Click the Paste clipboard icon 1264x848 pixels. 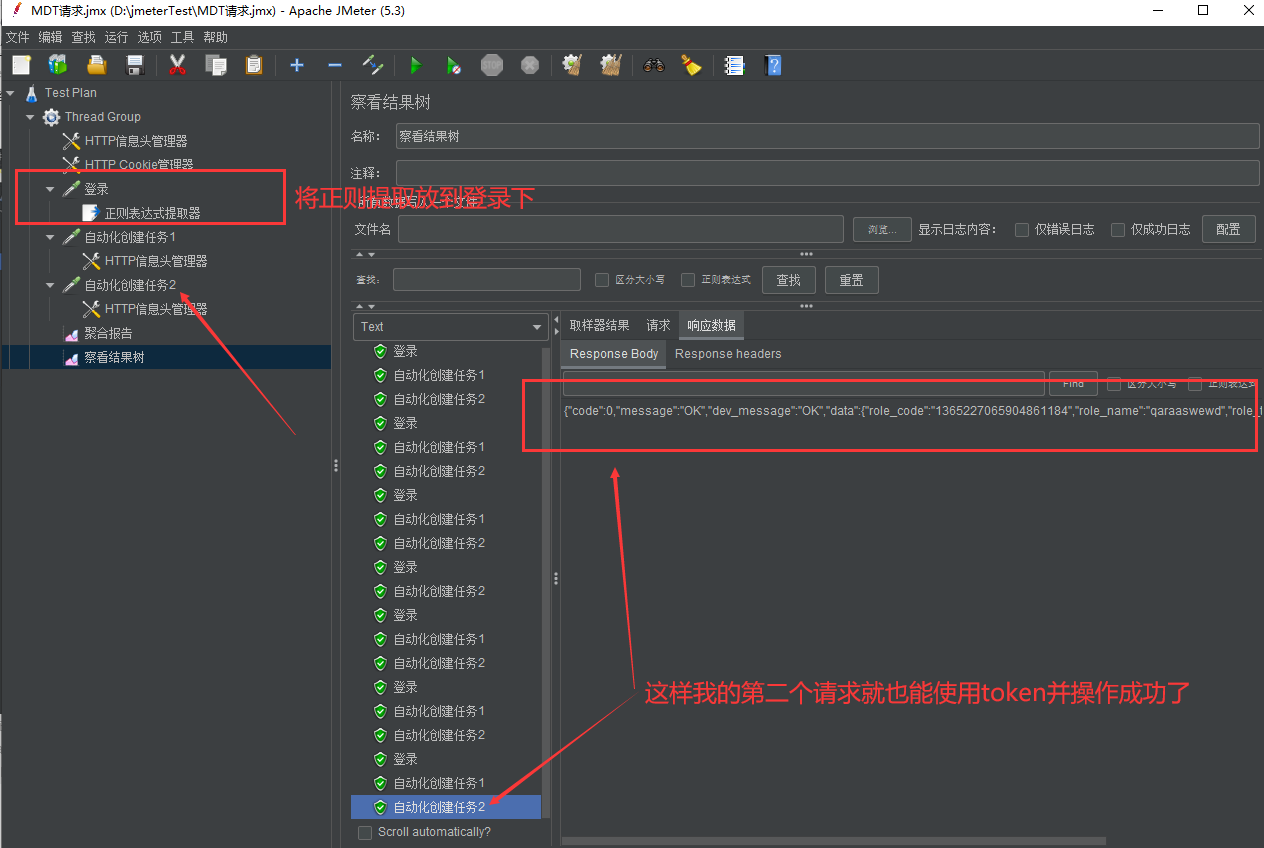254,65
